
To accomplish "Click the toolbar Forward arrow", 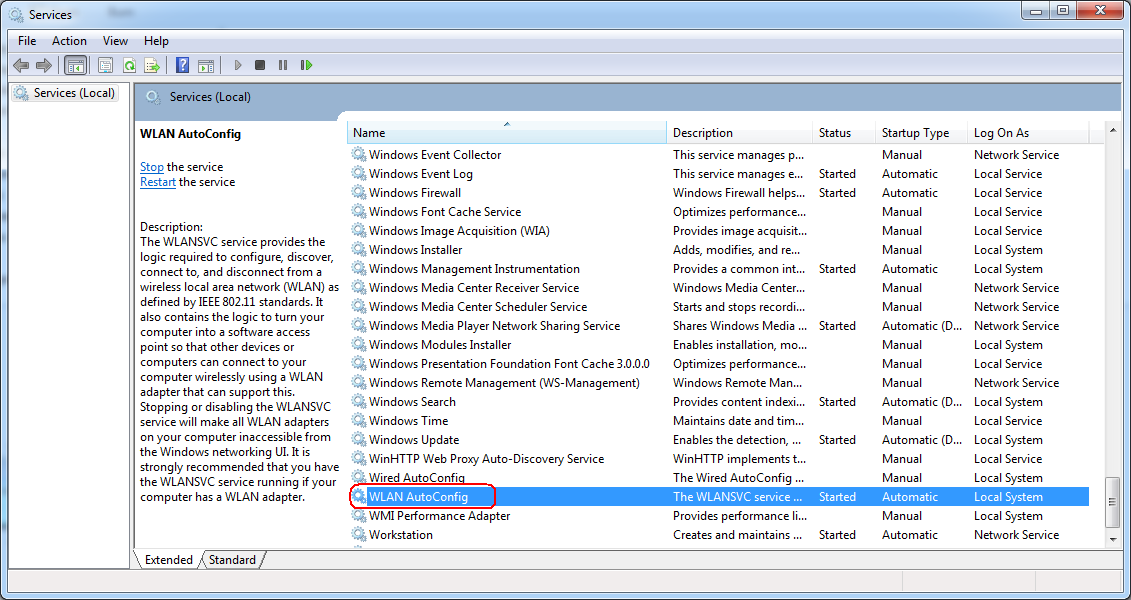I will pos(44,66).
